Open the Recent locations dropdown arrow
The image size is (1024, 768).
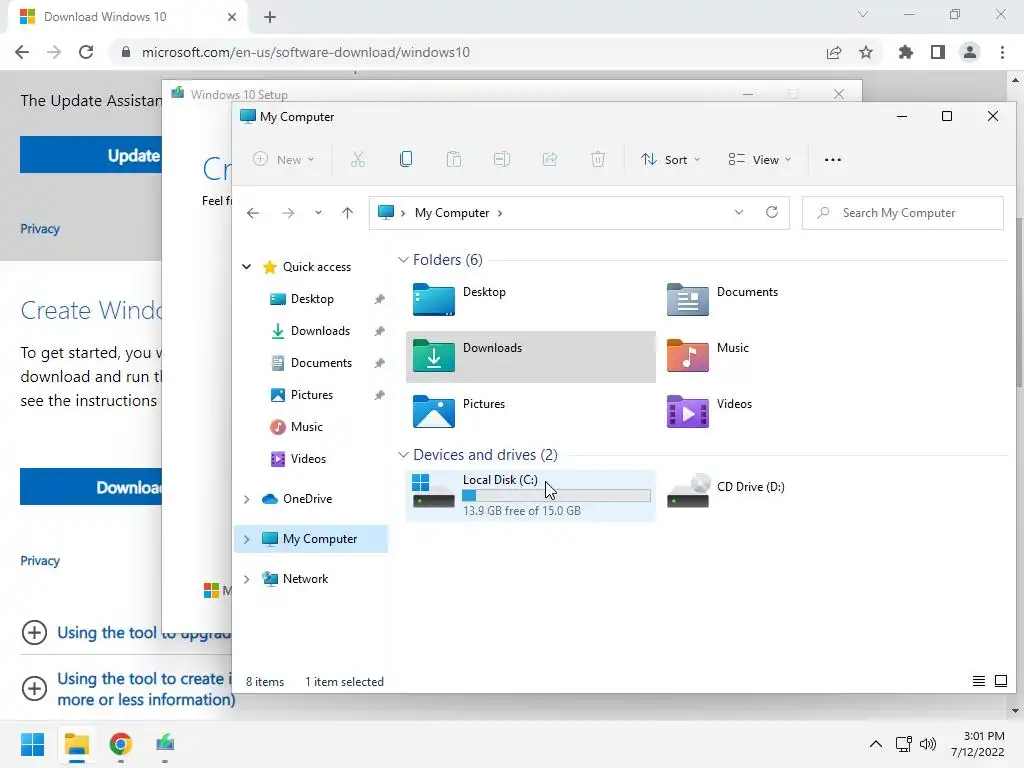(318, 213)
